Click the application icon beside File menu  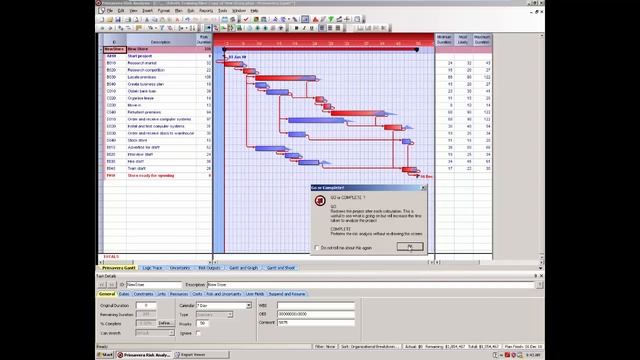pos(101,11)
